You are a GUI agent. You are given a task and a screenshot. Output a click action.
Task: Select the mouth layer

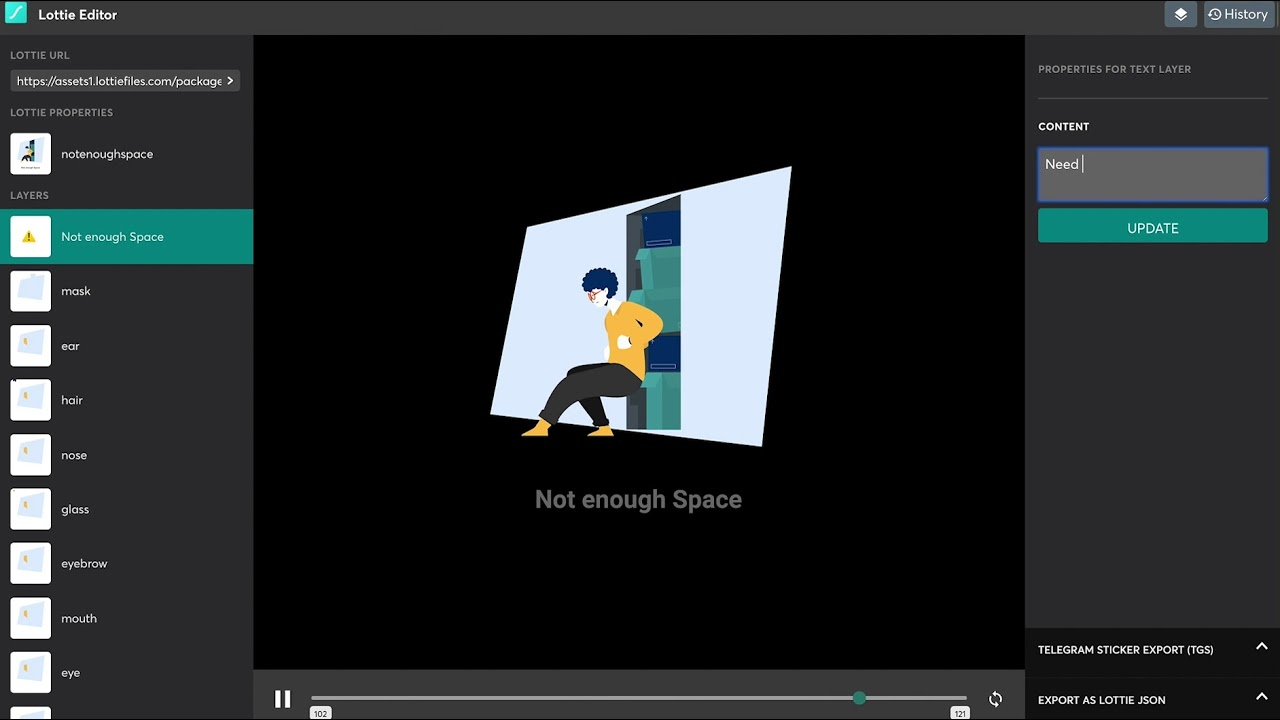point(126,618)
